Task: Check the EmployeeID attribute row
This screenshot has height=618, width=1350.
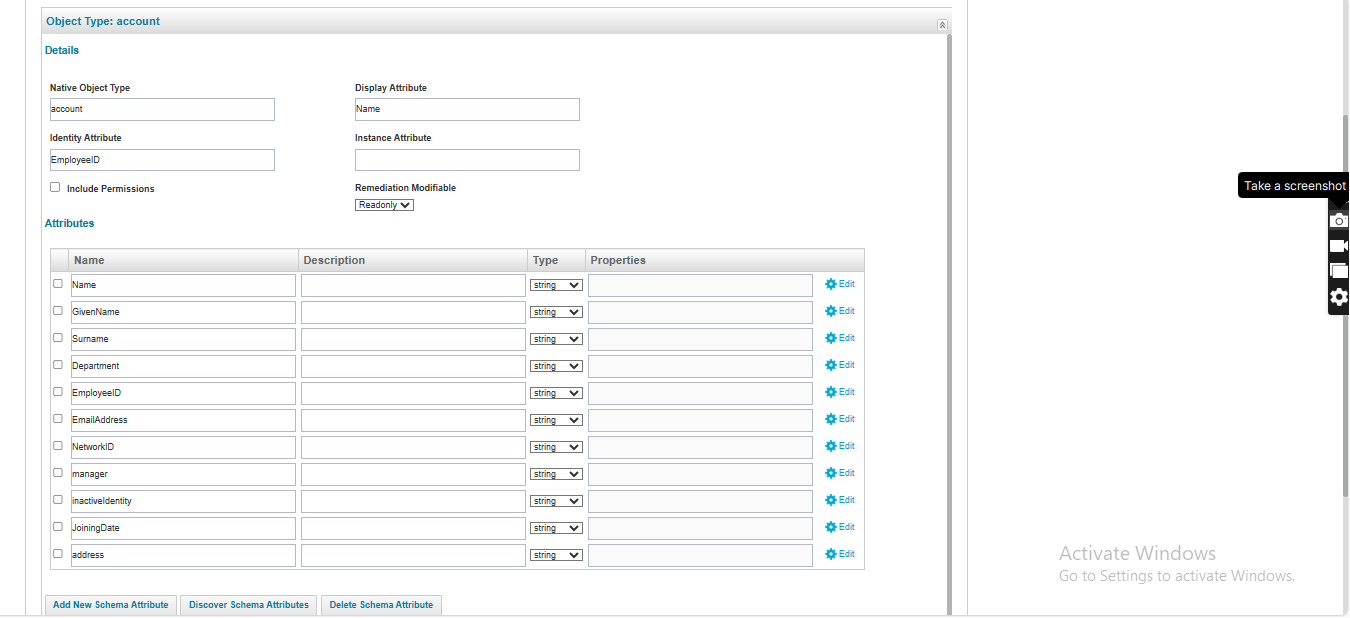Action: pyautogui.click(x=58, y=392)
